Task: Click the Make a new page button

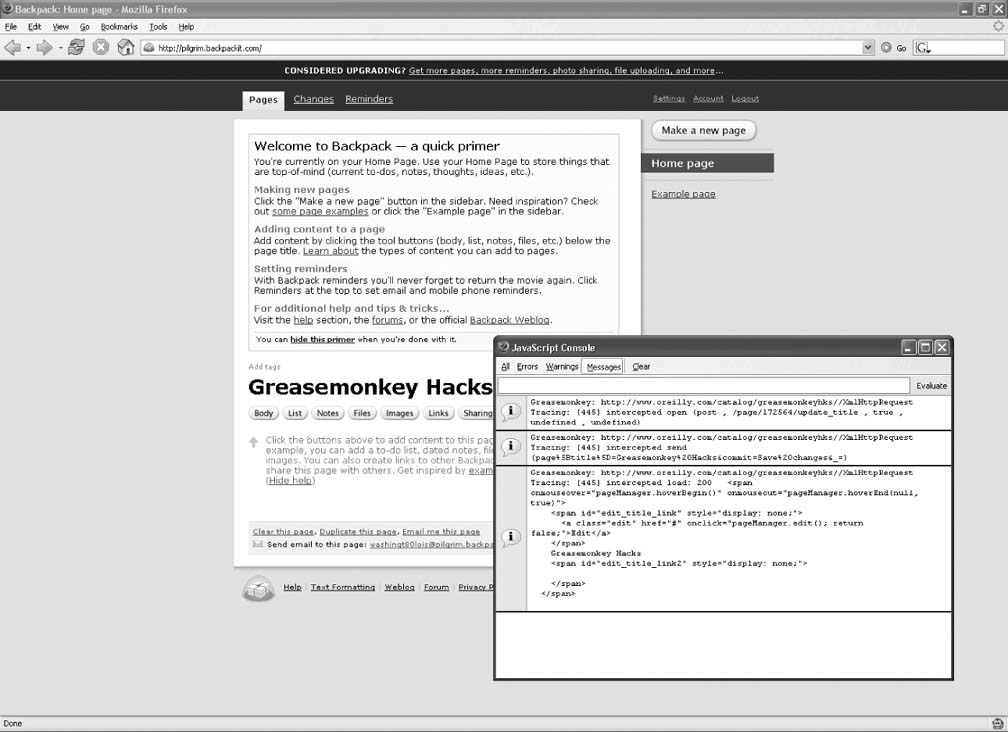Action: (x=704, y=130)
